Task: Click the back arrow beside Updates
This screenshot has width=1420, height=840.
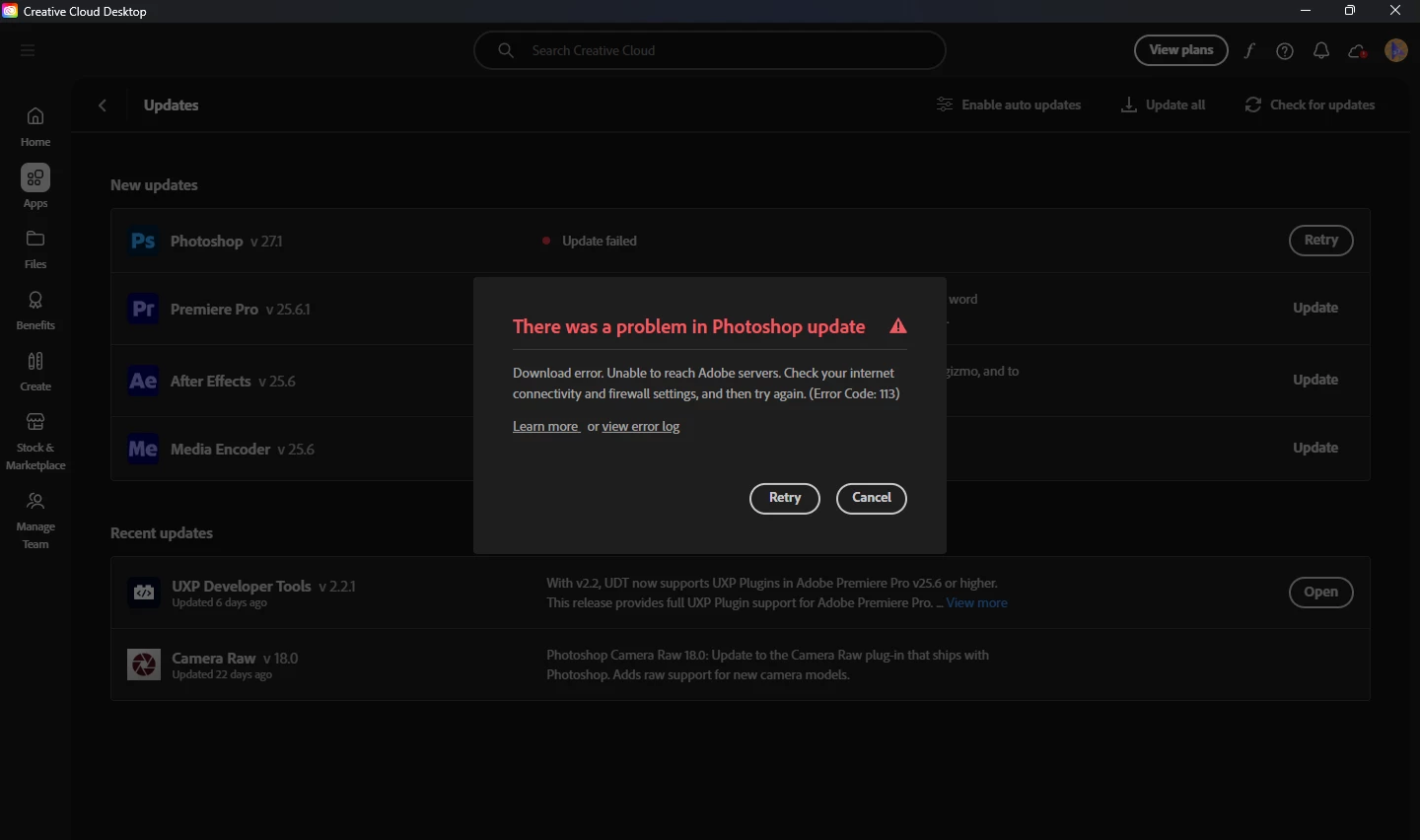Action: (103, 105)
